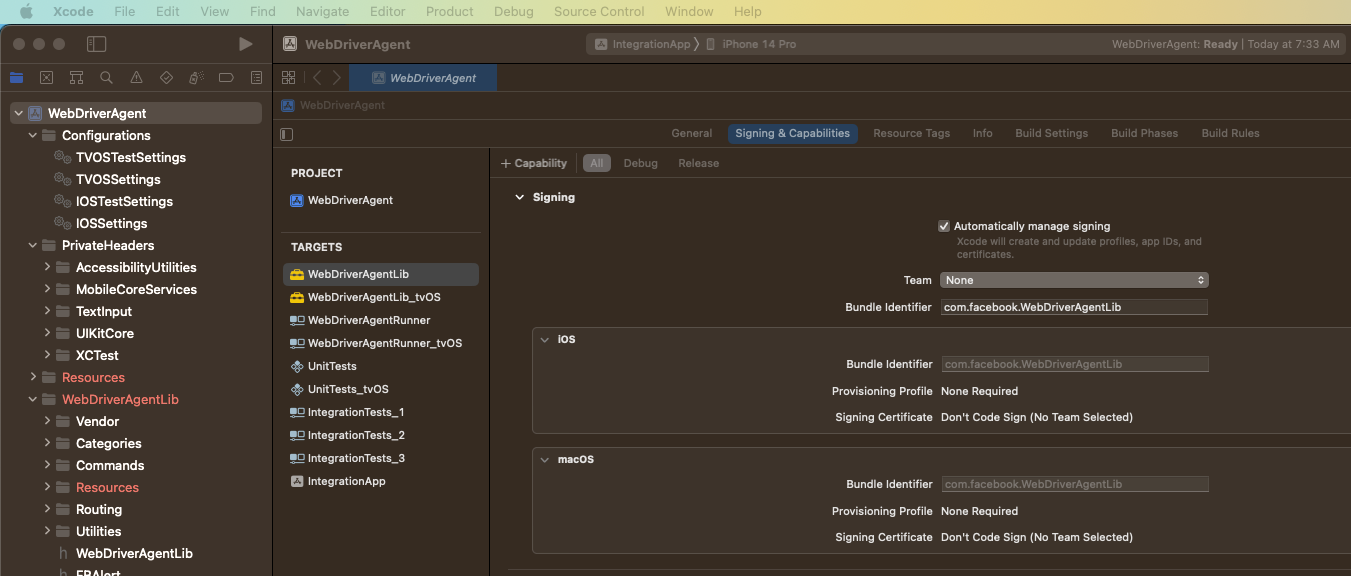Screen dimensions: 1351x576
Task: Open the Find navigator magnifier icon
Action: point(106,78)
